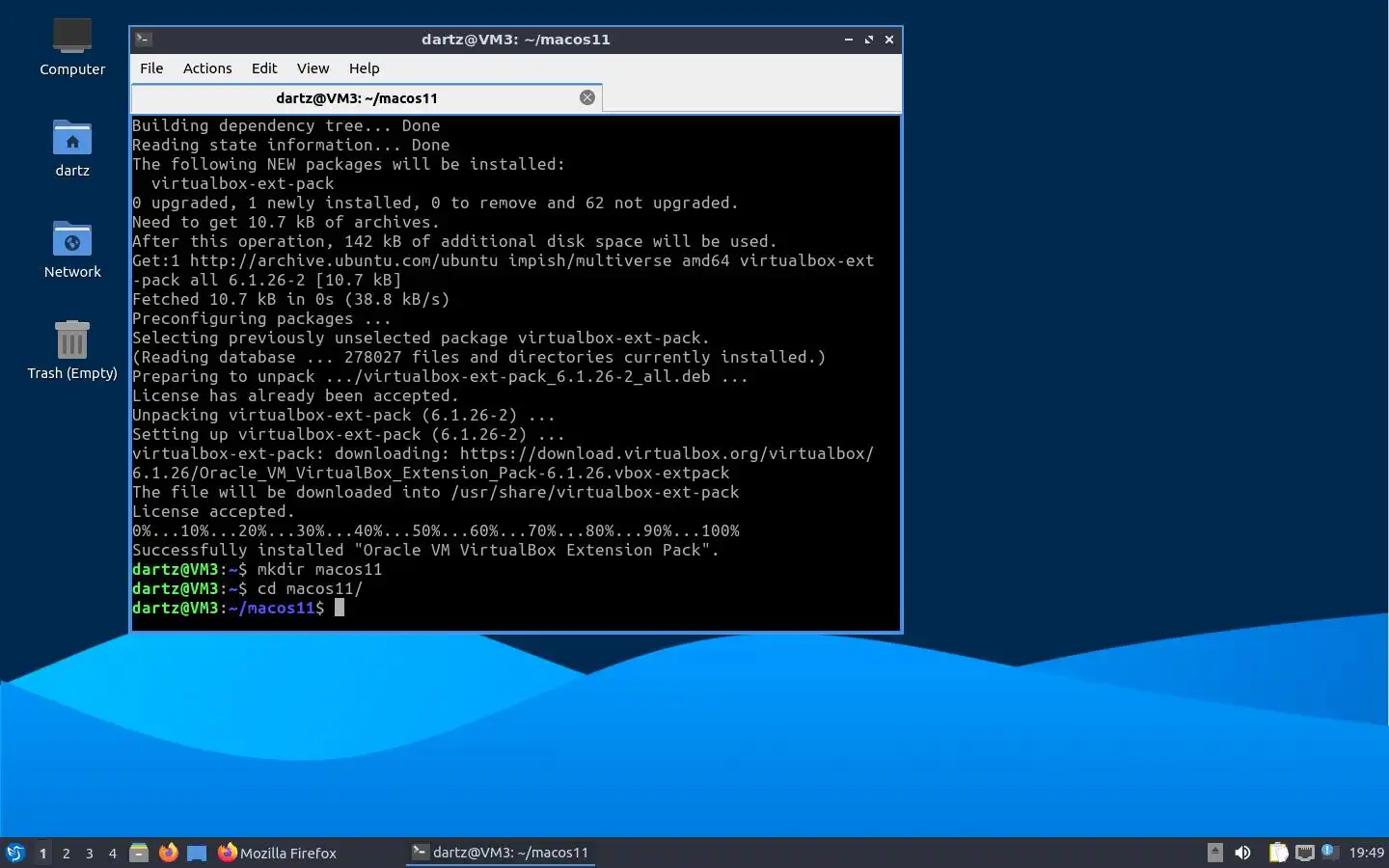Click the dartz@VM3 terminal taskbar button
The height and width of the screenshot is (868, 1389).
tap(501, 853)
